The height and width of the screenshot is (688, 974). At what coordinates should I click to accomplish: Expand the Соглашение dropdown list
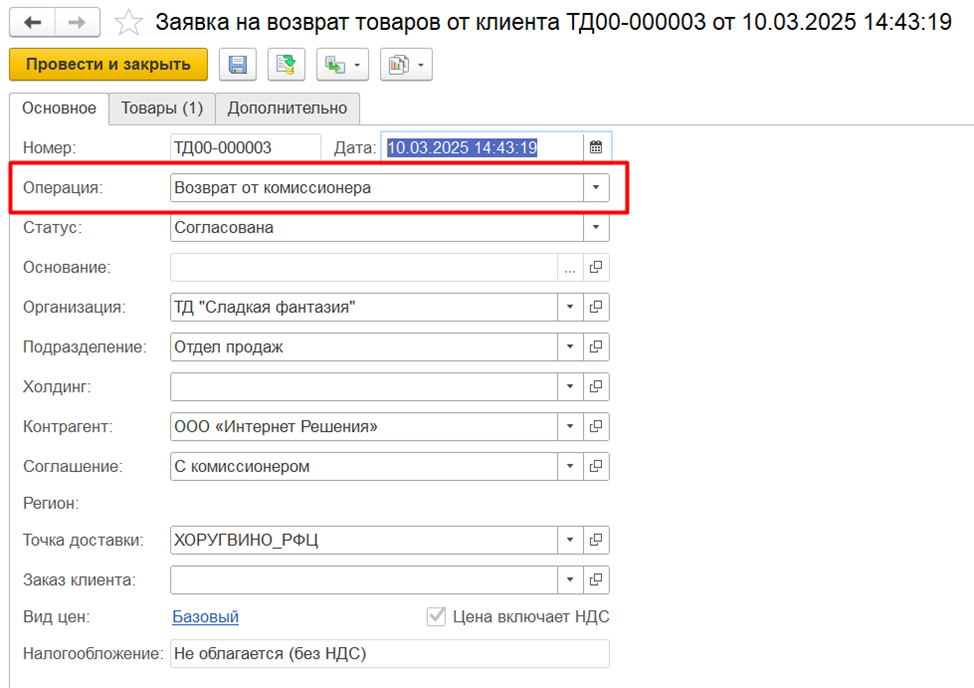pyautogui.click(x=570, y=467)
